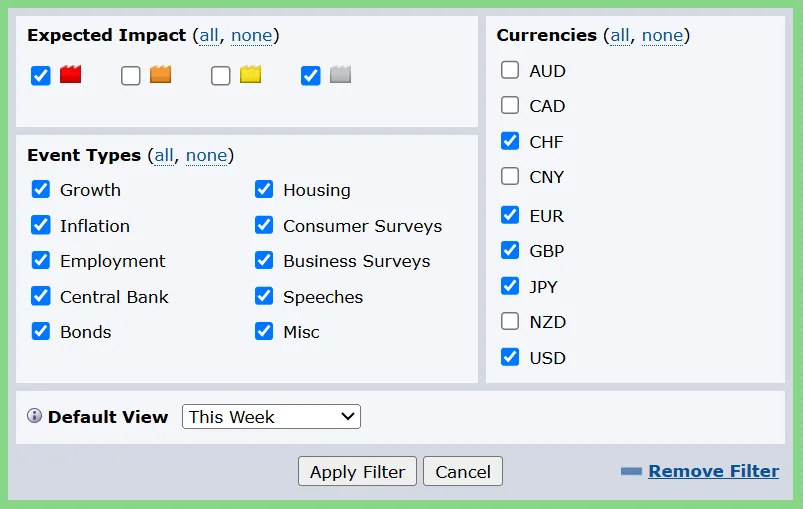Uncheck the Housing event type
This screenshot has width=803, height=509.
[264, 189]
